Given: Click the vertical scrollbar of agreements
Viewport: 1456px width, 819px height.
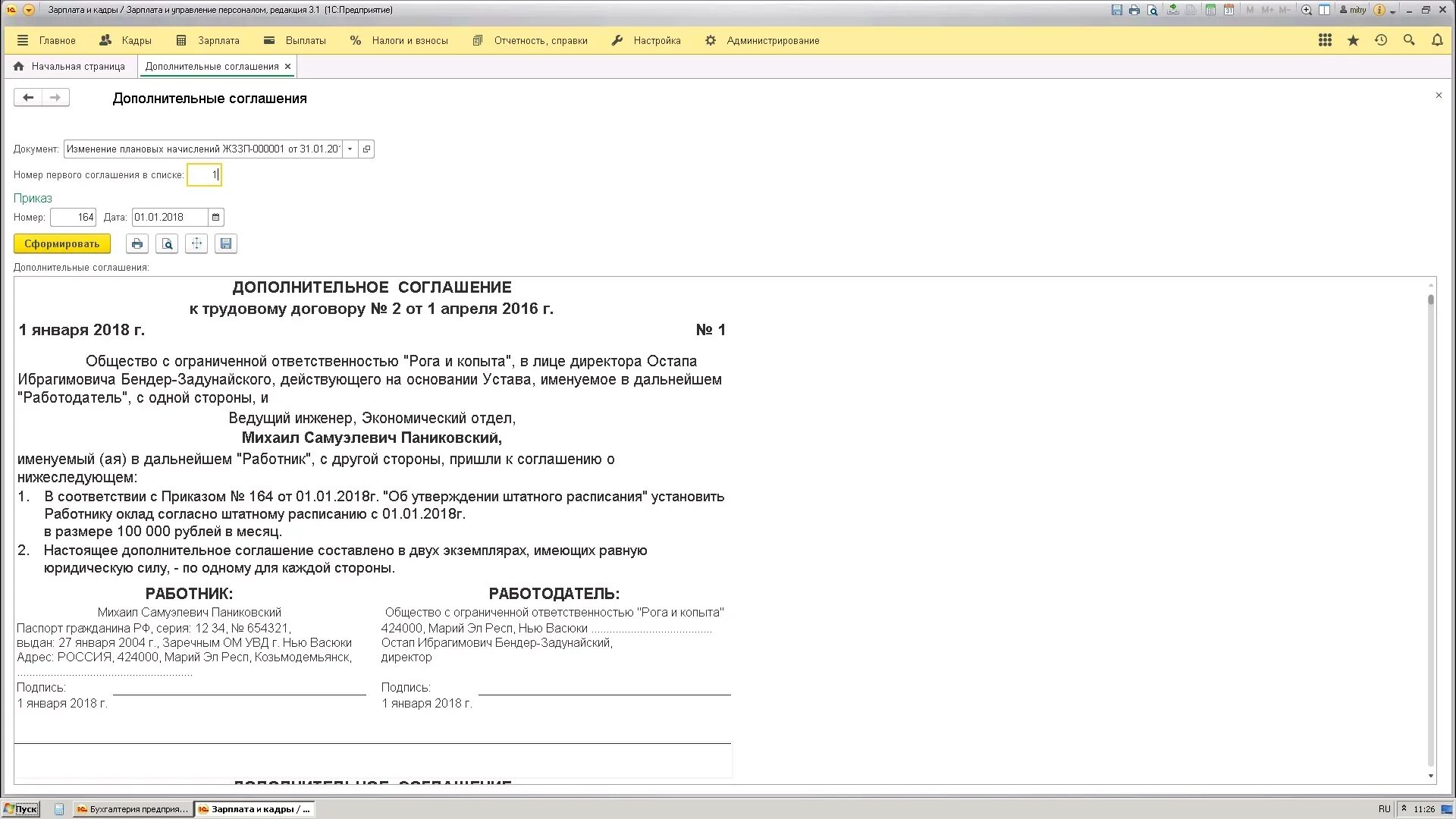Looking at the screenshot, I should [1430, 531].
